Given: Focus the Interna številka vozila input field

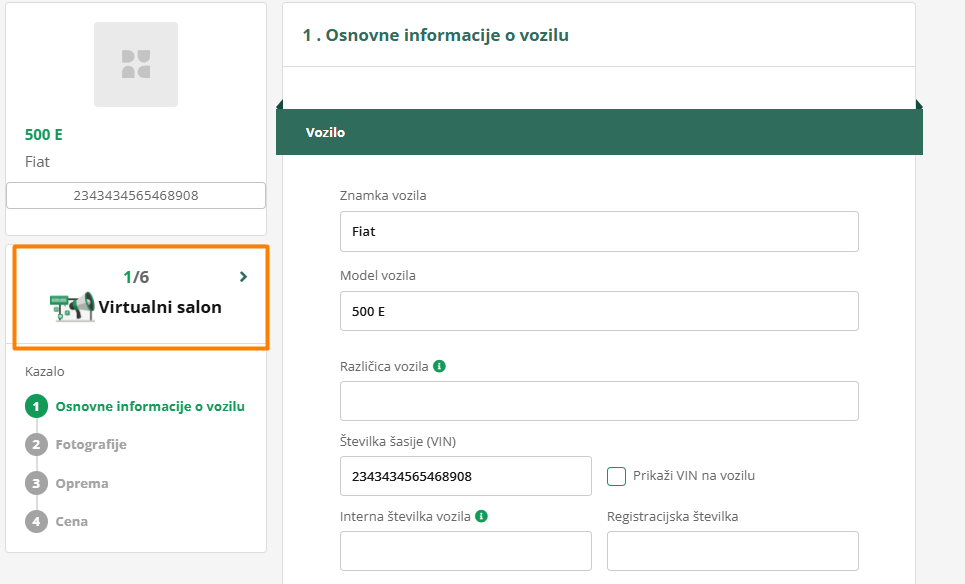Looking at the screenshot, I should pos(465,551).
